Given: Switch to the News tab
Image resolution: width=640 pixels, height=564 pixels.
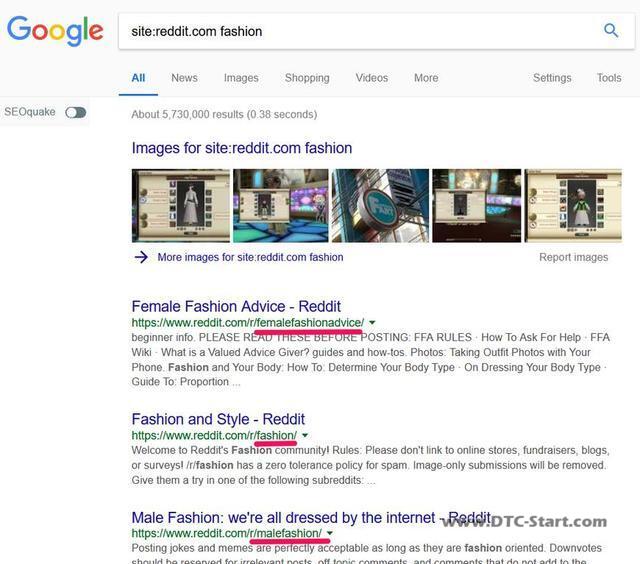Looking at the screenshot, I should click(184, 78).
